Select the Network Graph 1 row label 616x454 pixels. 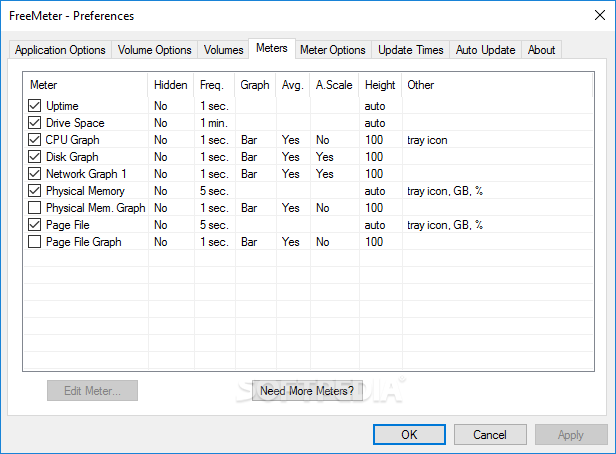tap(86, 174)
